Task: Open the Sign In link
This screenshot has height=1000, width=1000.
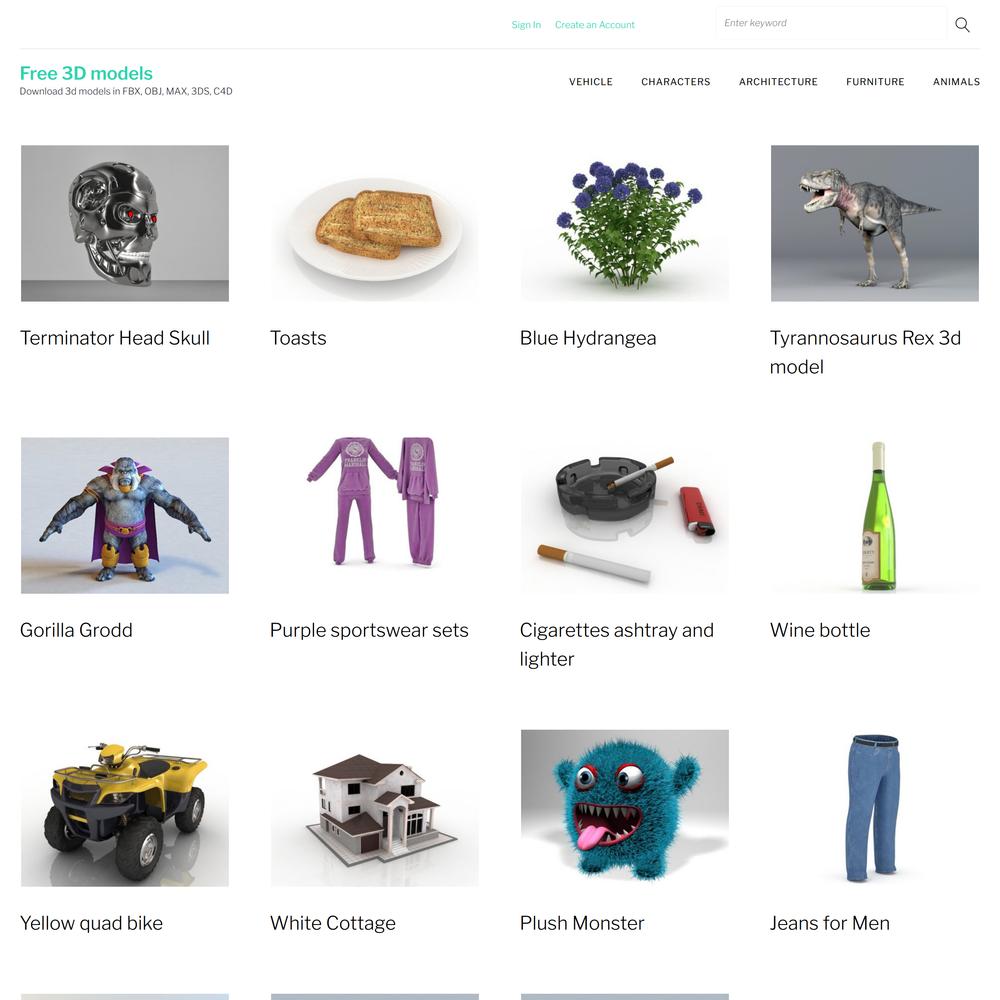Action: [526, 25]
